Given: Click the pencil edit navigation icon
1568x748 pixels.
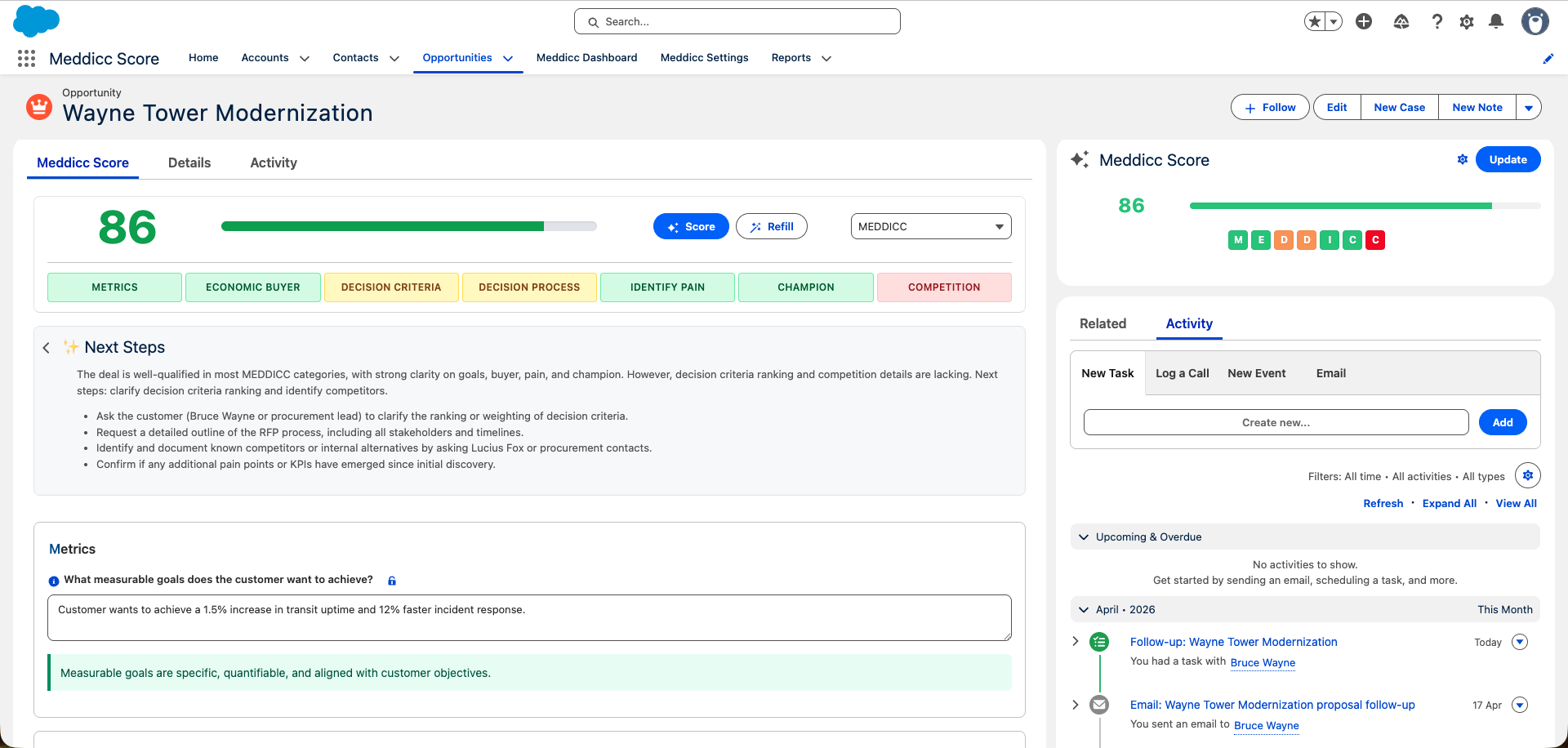Looking at the screenshot, I should 1548,59.
